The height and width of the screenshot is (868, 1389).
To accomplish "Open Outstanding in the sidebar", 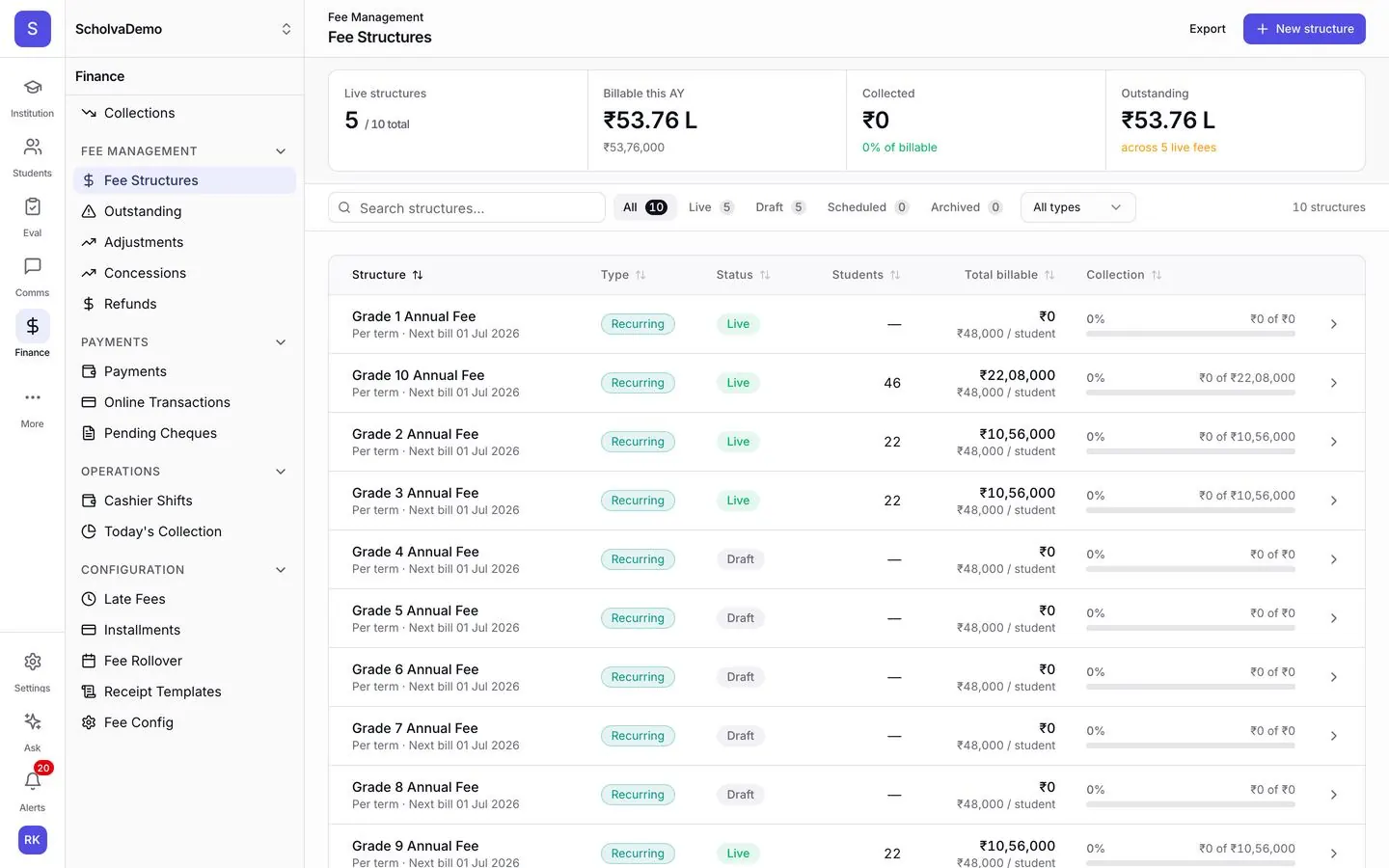I will point(184,211).
